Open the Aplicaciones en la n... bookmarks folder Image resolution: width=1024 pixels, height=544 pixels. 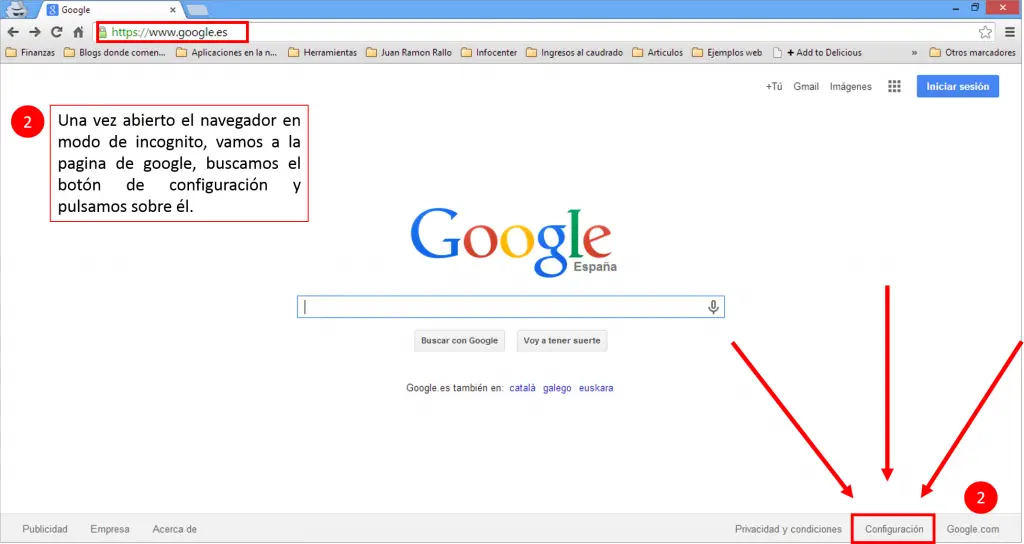[227, 52]
